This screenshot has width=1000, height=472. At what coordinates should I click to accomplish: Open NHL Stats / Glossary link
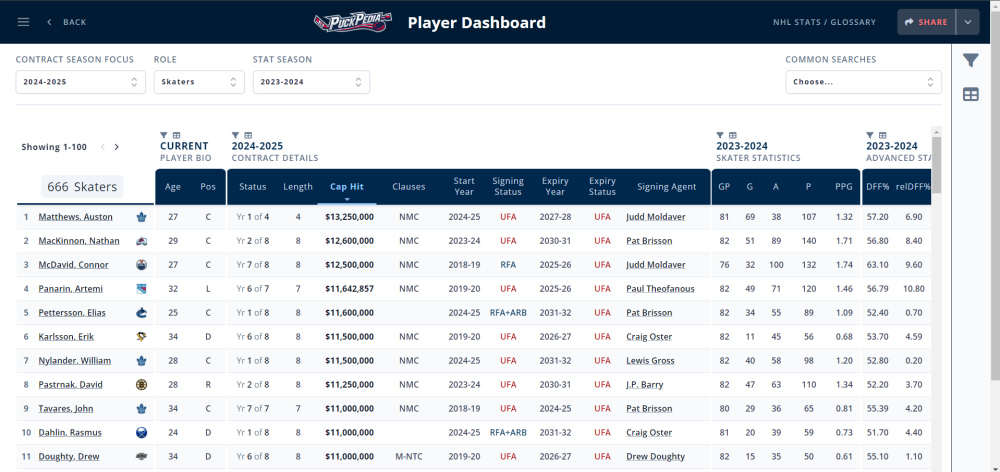point(824,22)
